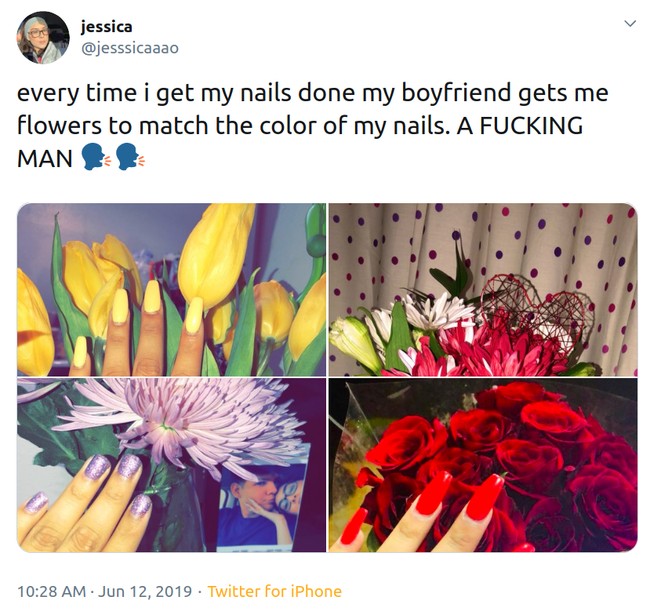Open the polka-dot curtain bouquet photo

(482, 290)
